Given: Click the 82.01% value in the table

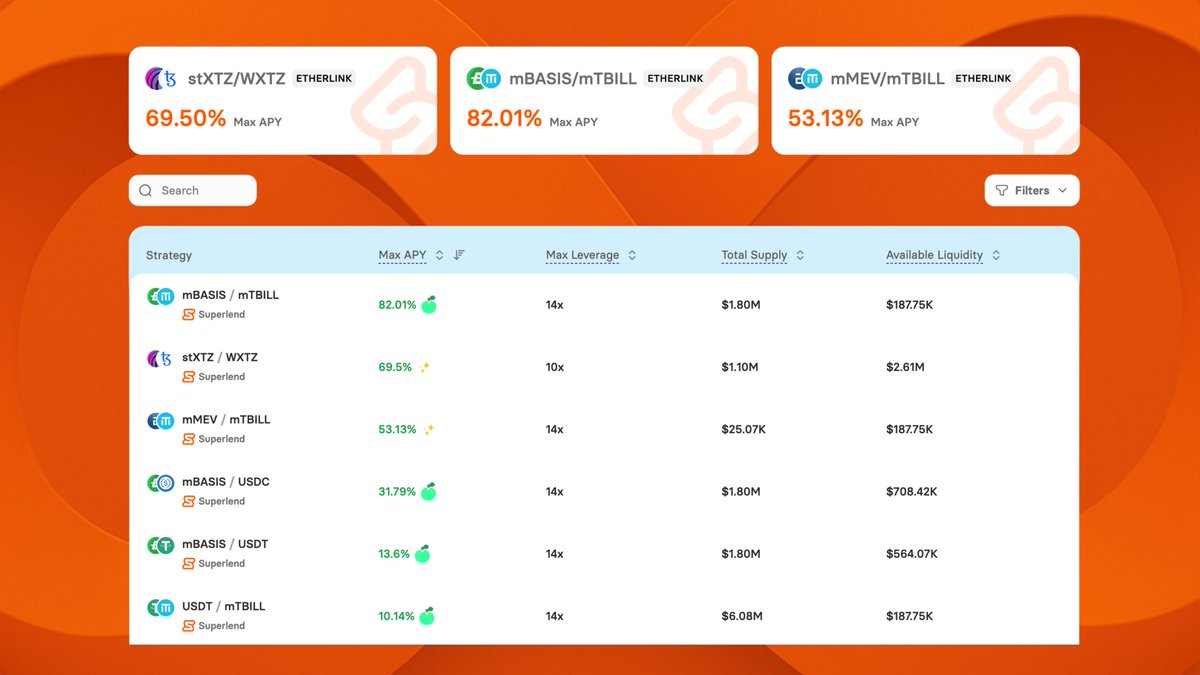Looking at the screenshot, I should [x=397, y=304].
